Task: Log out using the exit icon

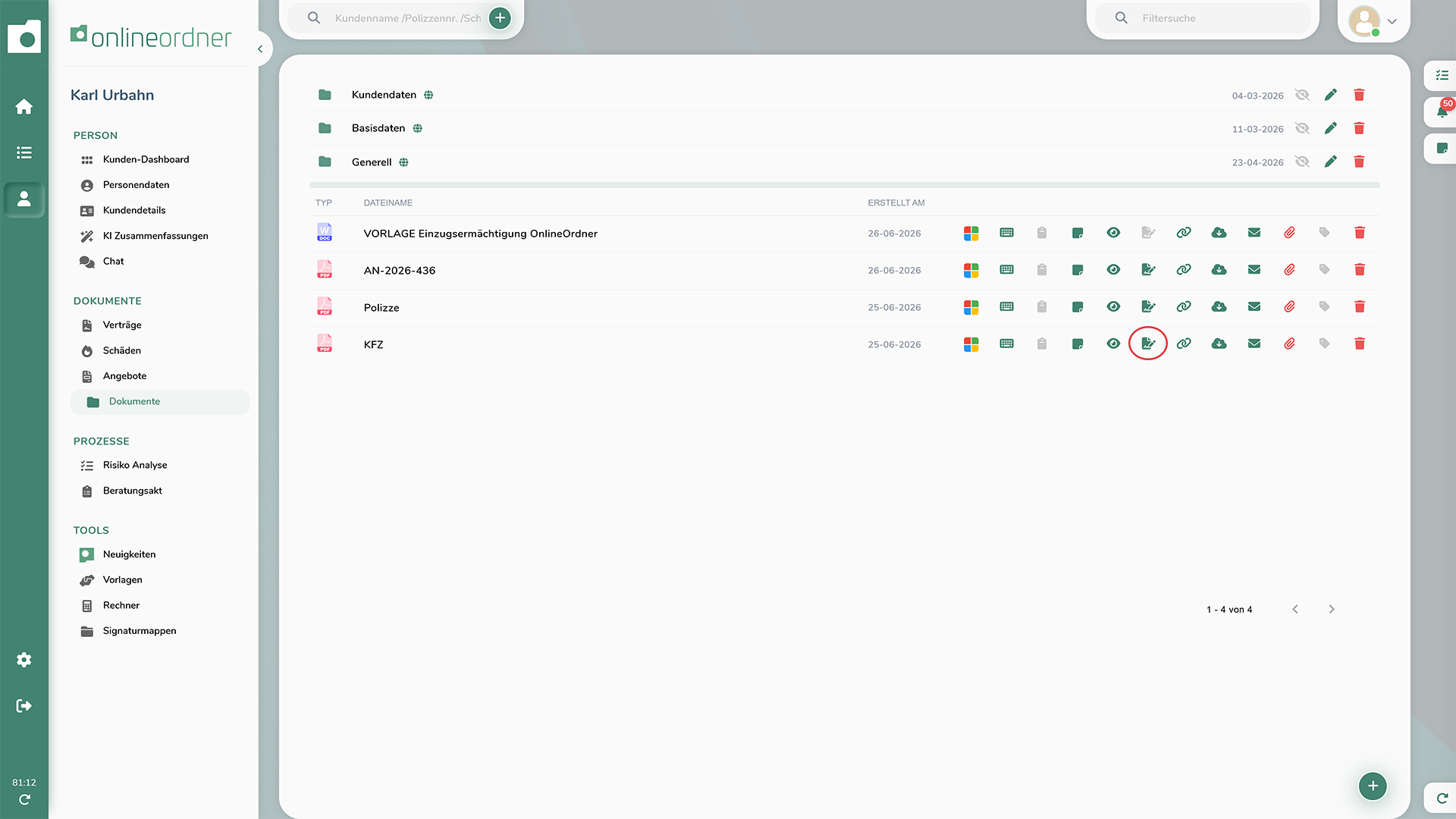Action: [x=24, y=706]
